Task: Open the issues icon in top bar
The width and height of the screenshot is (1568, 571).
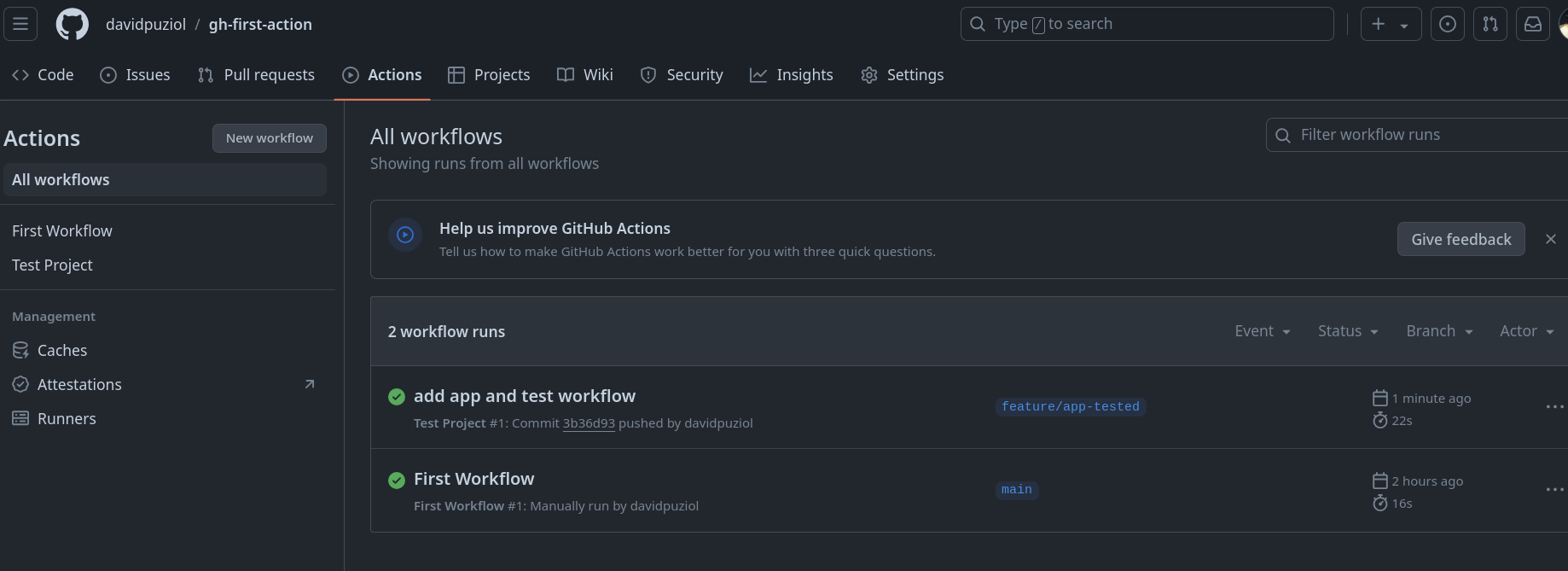Action: pos(1447,24)
